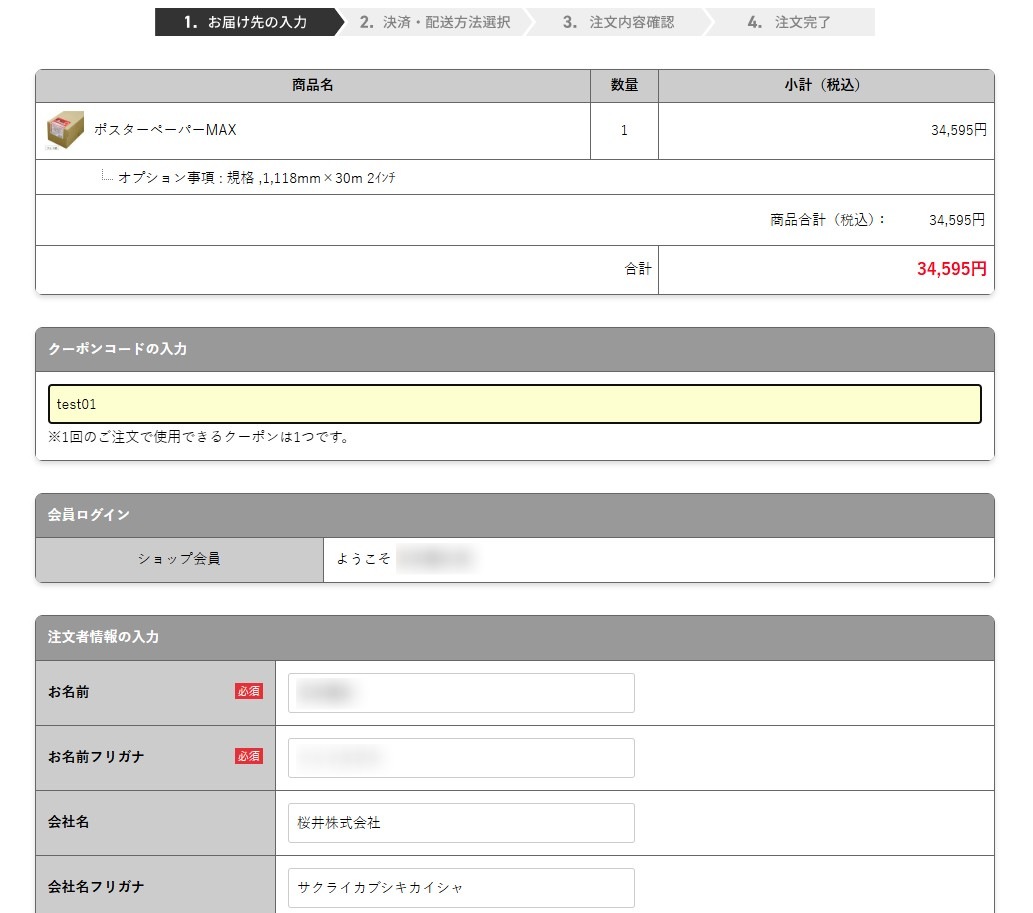Click the 必須 badge next to お名前
Viewport: 1033px width, 913px height.
249,691
